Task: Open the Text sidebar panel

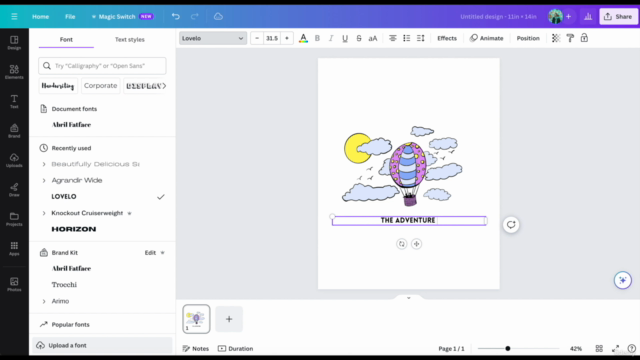Action: pos(14,101)
